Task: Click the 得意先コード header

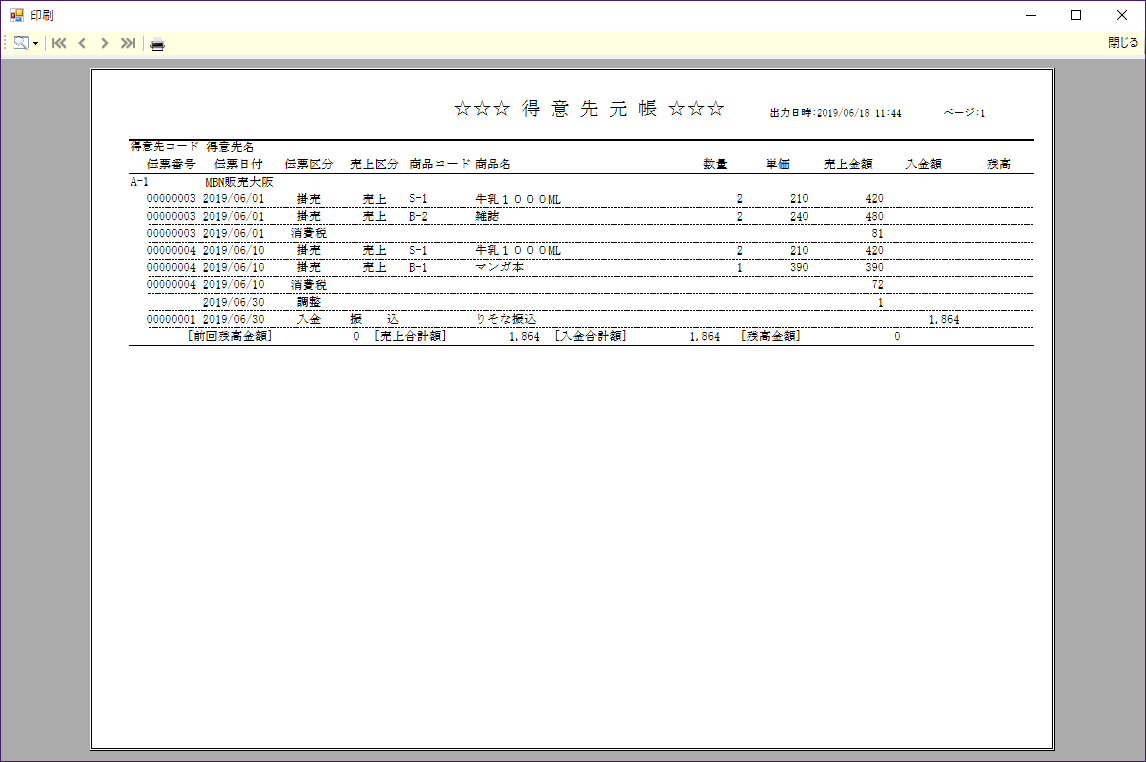Action: [x=164, y=147]
